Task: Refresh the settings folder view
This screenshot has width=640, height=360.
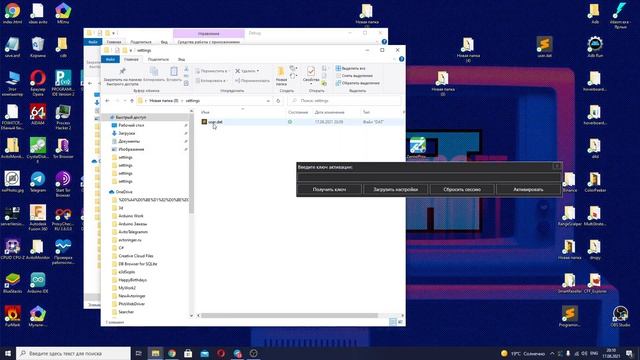Action: click(278, 100)
